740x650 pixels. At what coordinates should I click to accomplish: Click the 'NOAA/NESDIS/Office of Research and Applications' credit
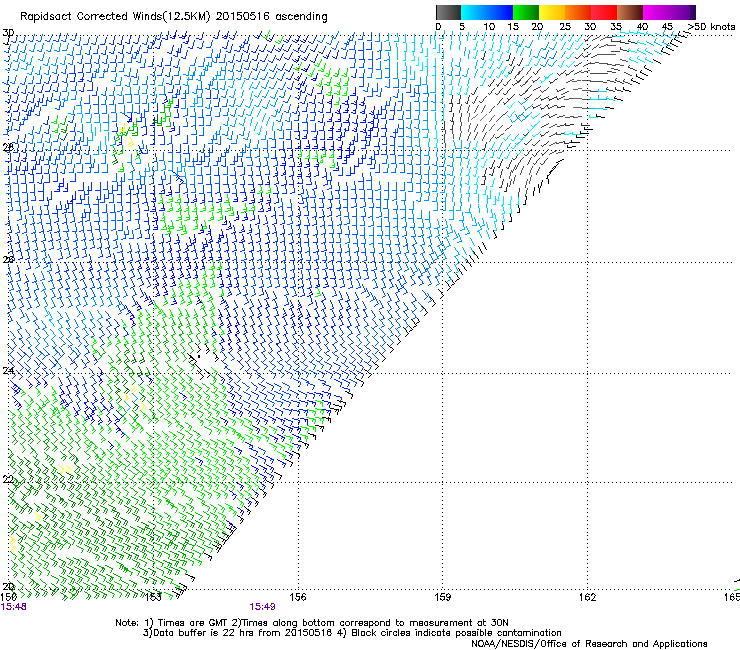click(589, 644)
